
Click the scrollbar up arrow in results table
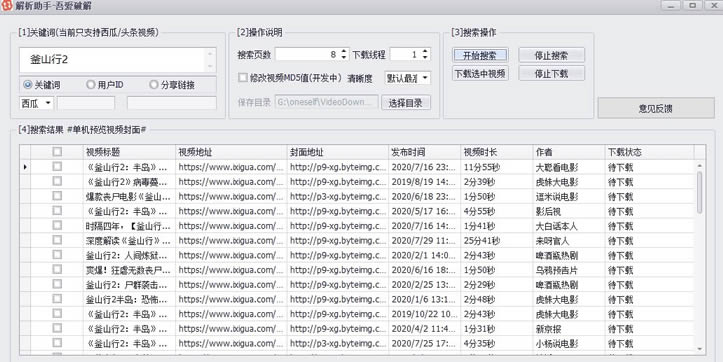pyautogui.click(x=699, y=165)
